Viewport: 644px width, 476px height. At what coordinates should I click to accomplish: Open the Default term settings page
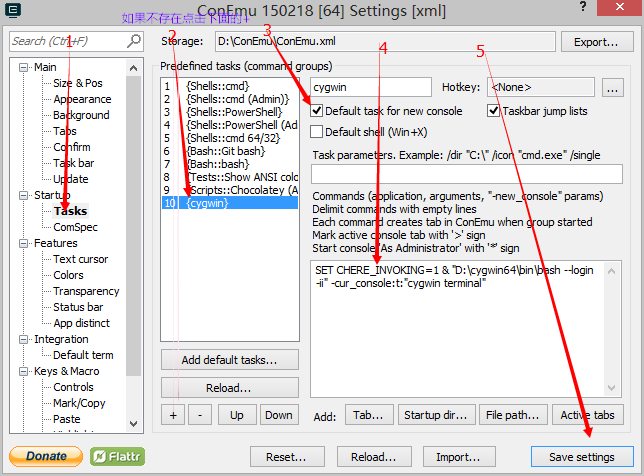pos(83,356)
